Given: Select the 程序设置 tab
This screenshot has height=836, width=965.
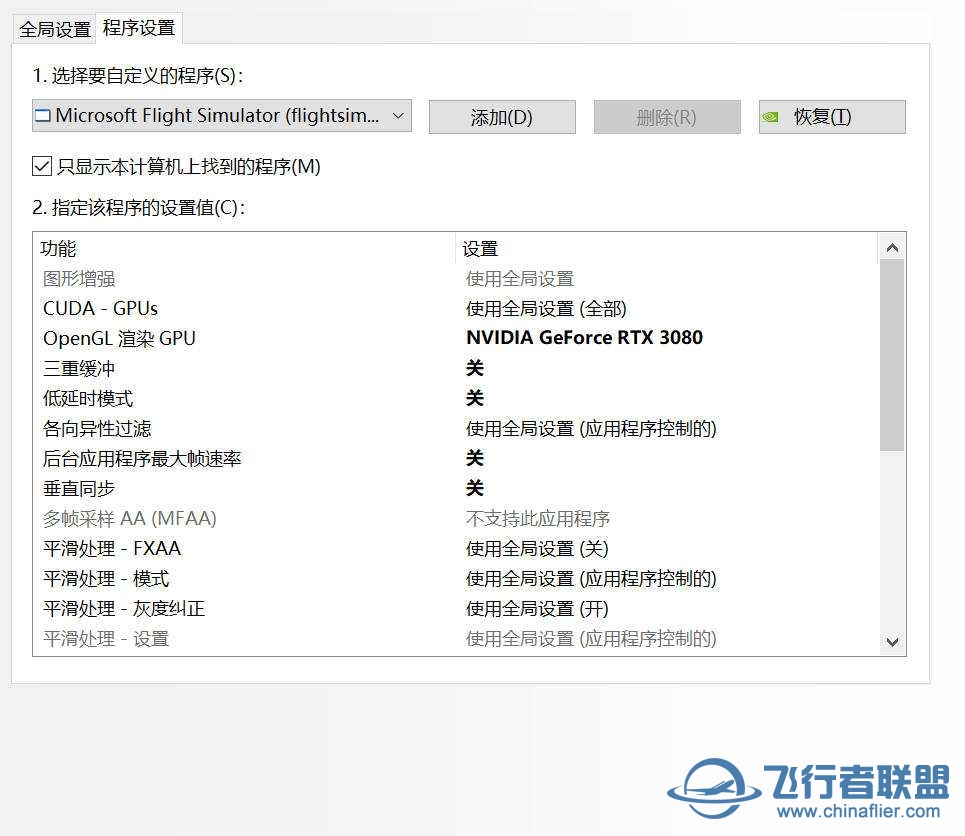Looking at the screenshot, I should point(139,30).
